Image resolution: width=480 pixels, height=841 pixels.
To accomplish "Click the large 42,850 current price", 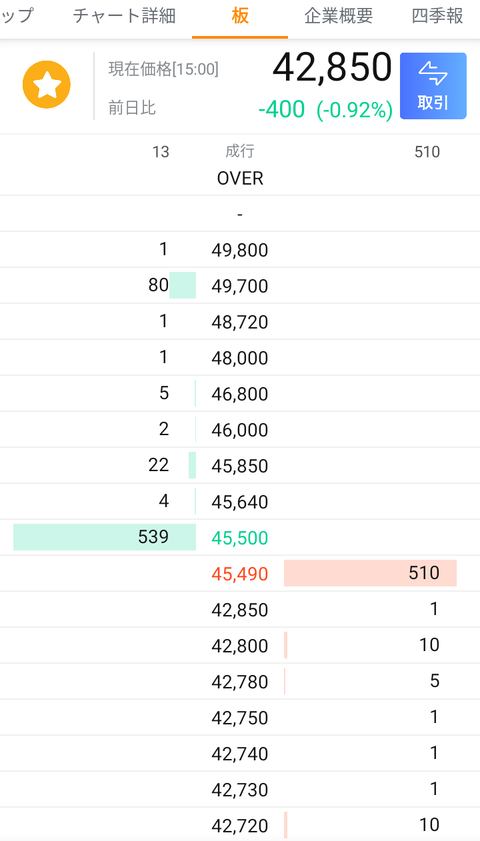I will pyautogui.click(x=333, y=67).
